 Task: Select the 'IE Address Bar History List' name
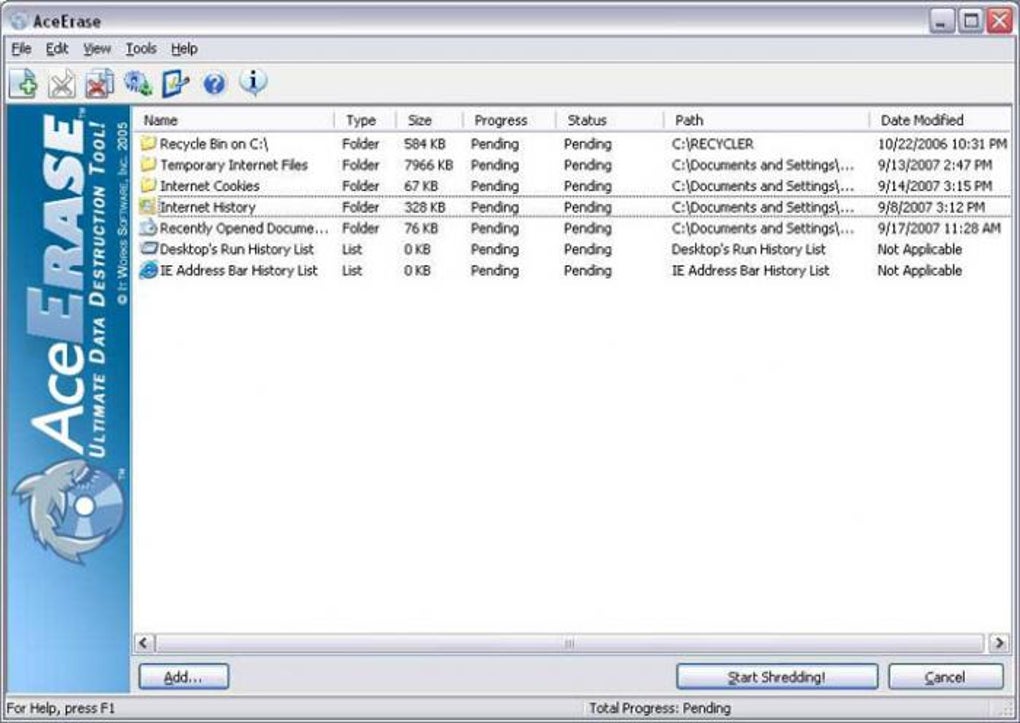click(239, 271)
